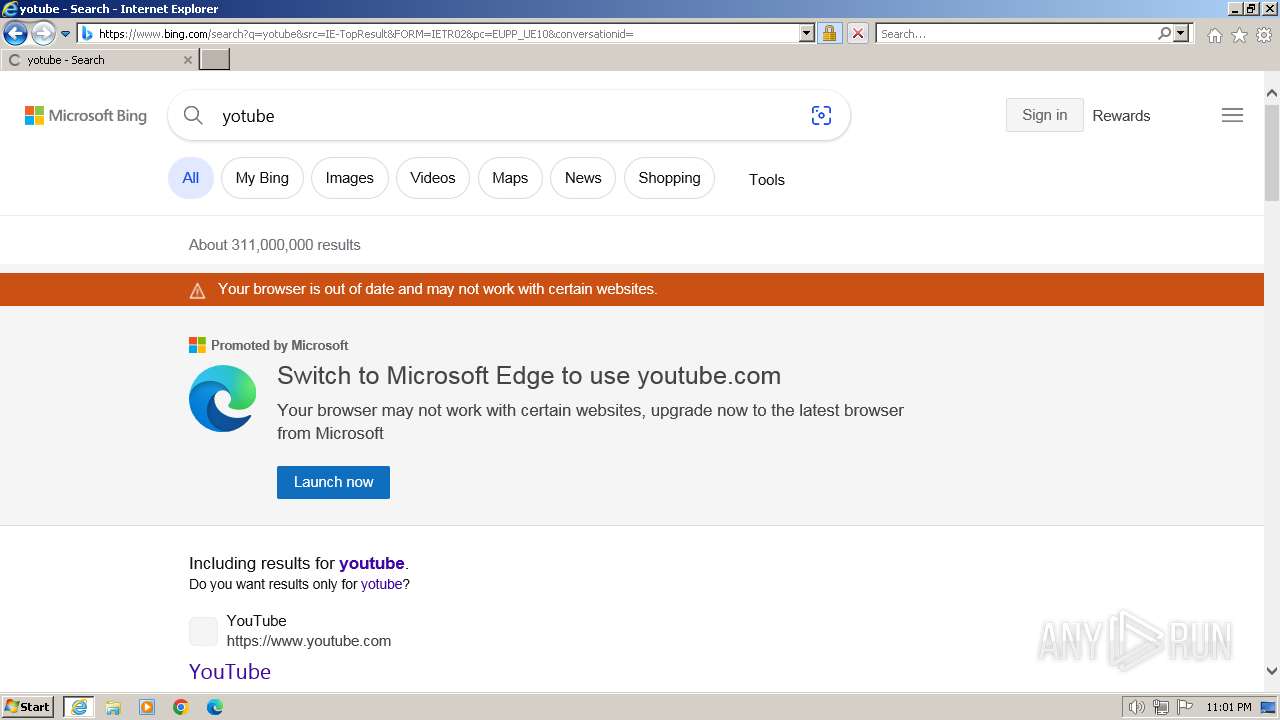Click the network tray icon
The height and width of the screenshot is (720, 1280).
coord(1161,707)
